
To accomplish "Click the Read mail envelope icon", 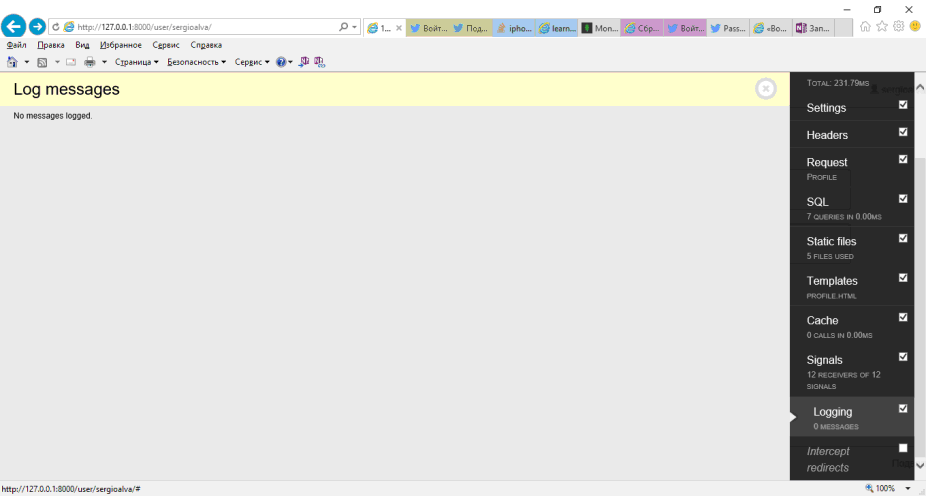I will pyautogui.click(x=71, y=62).
